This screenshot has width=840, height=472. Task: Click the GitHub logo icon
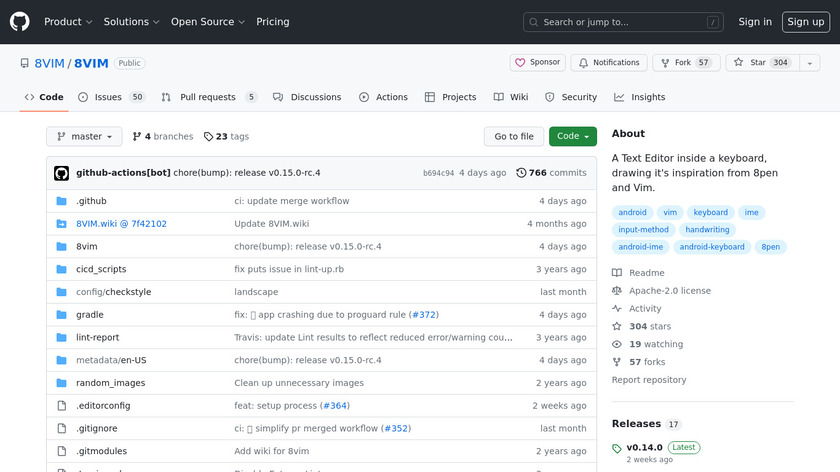(20, 22)
